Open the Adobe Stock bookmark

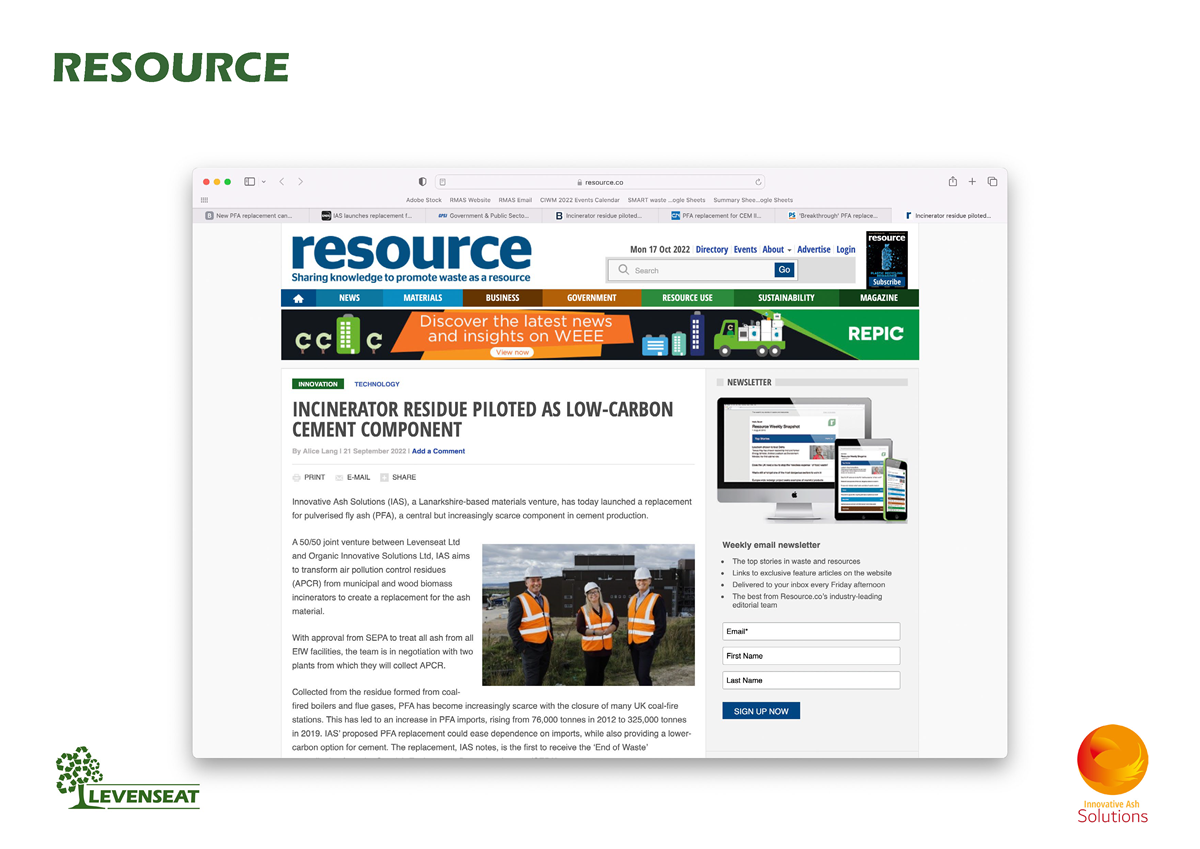(x=424, y=200)
